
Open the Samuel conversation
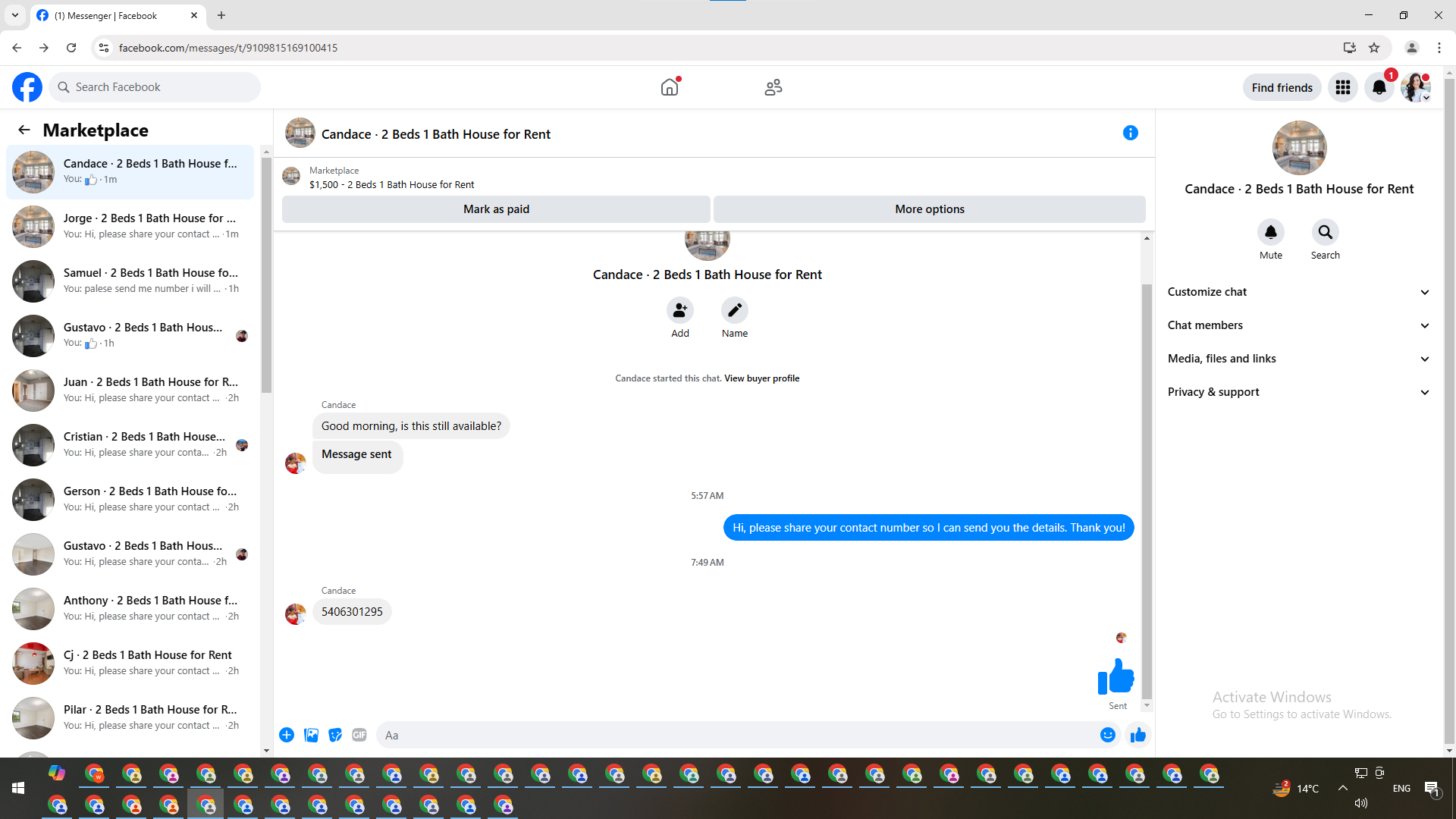(130, 281)
